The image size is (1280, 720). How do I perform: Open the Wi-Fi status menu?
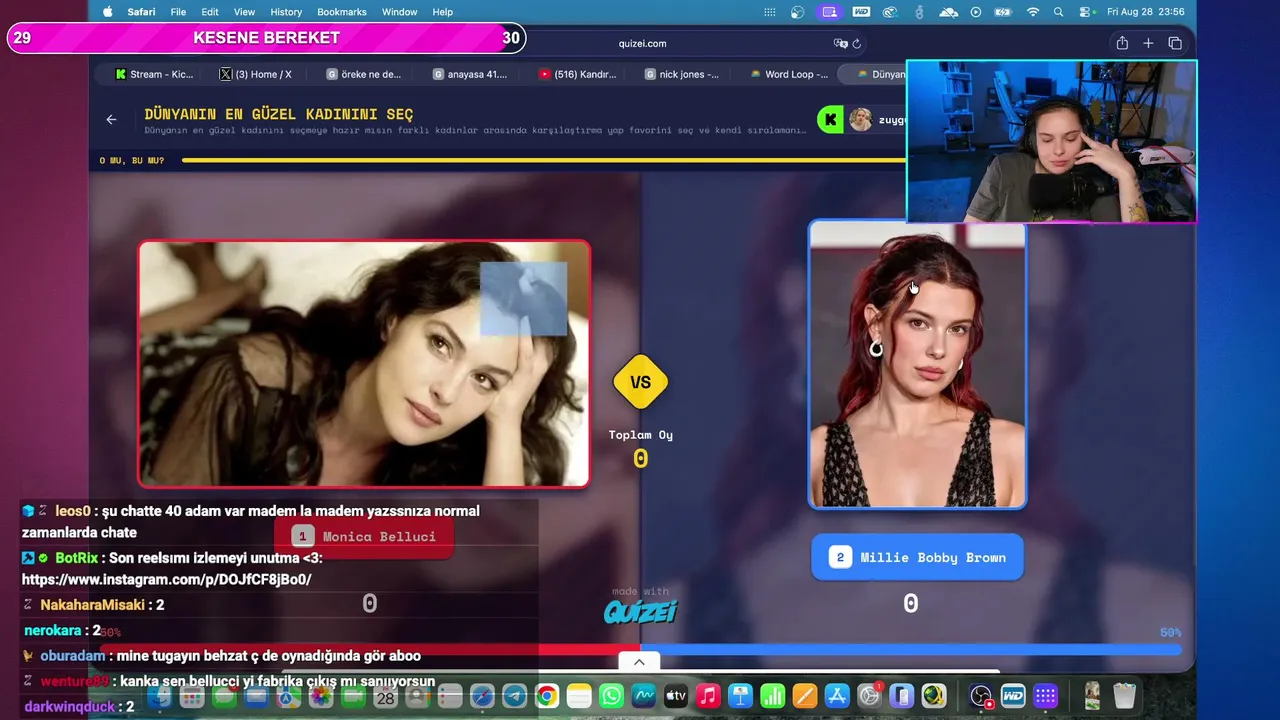pos(1033,12)
